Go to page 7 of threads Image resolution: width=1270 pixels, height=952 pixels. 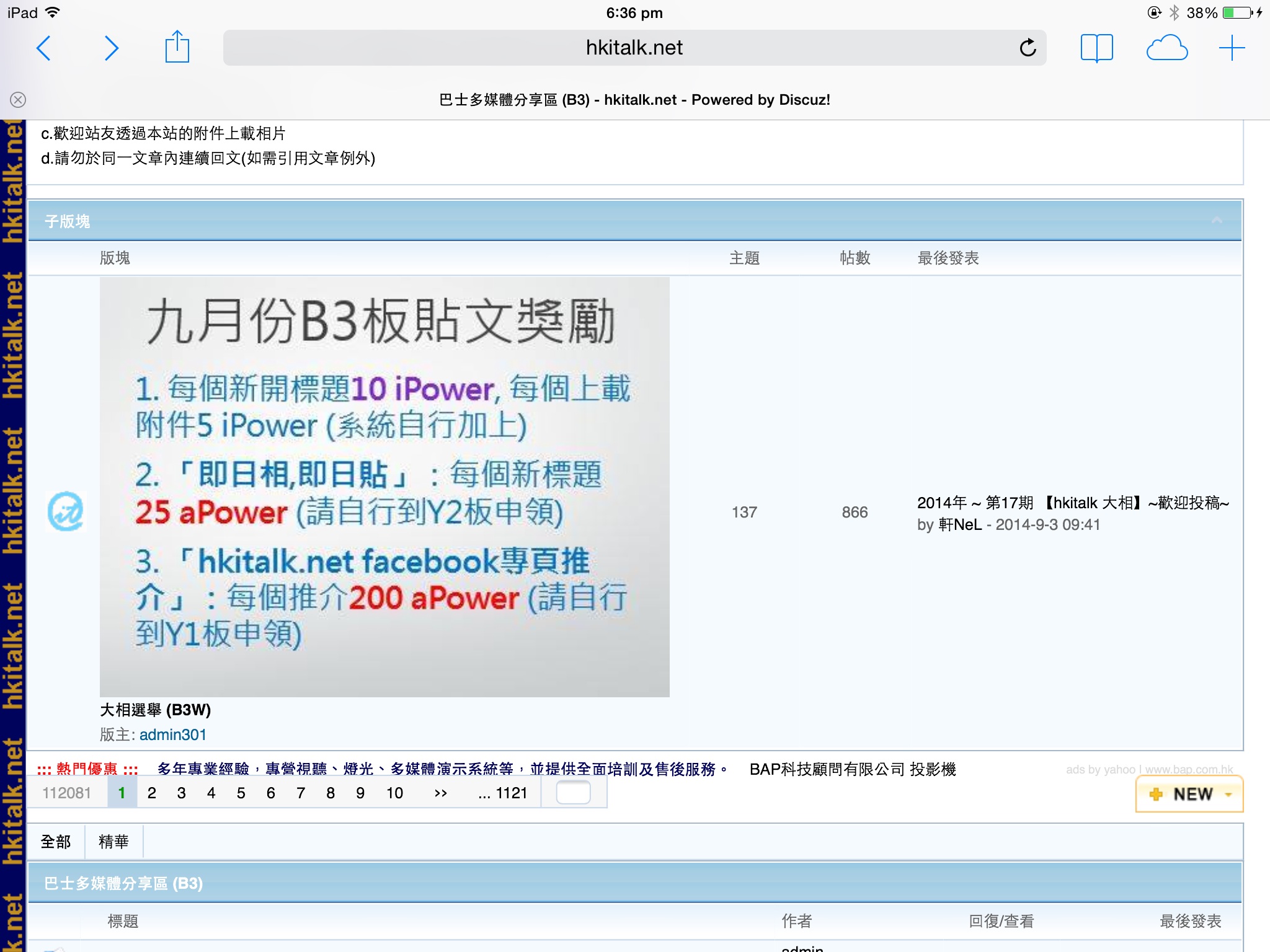[300, 793]
